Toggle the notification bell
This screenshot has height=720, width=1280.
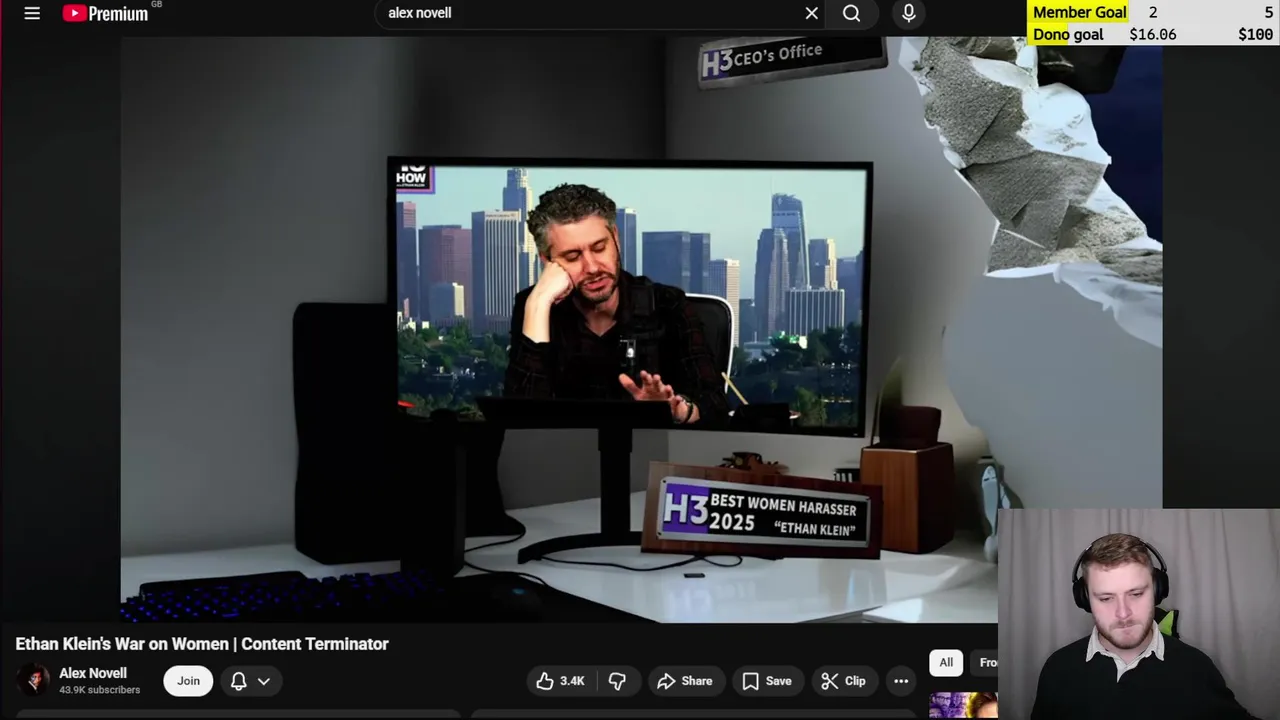pyautogui.click(x=238, y=681)
